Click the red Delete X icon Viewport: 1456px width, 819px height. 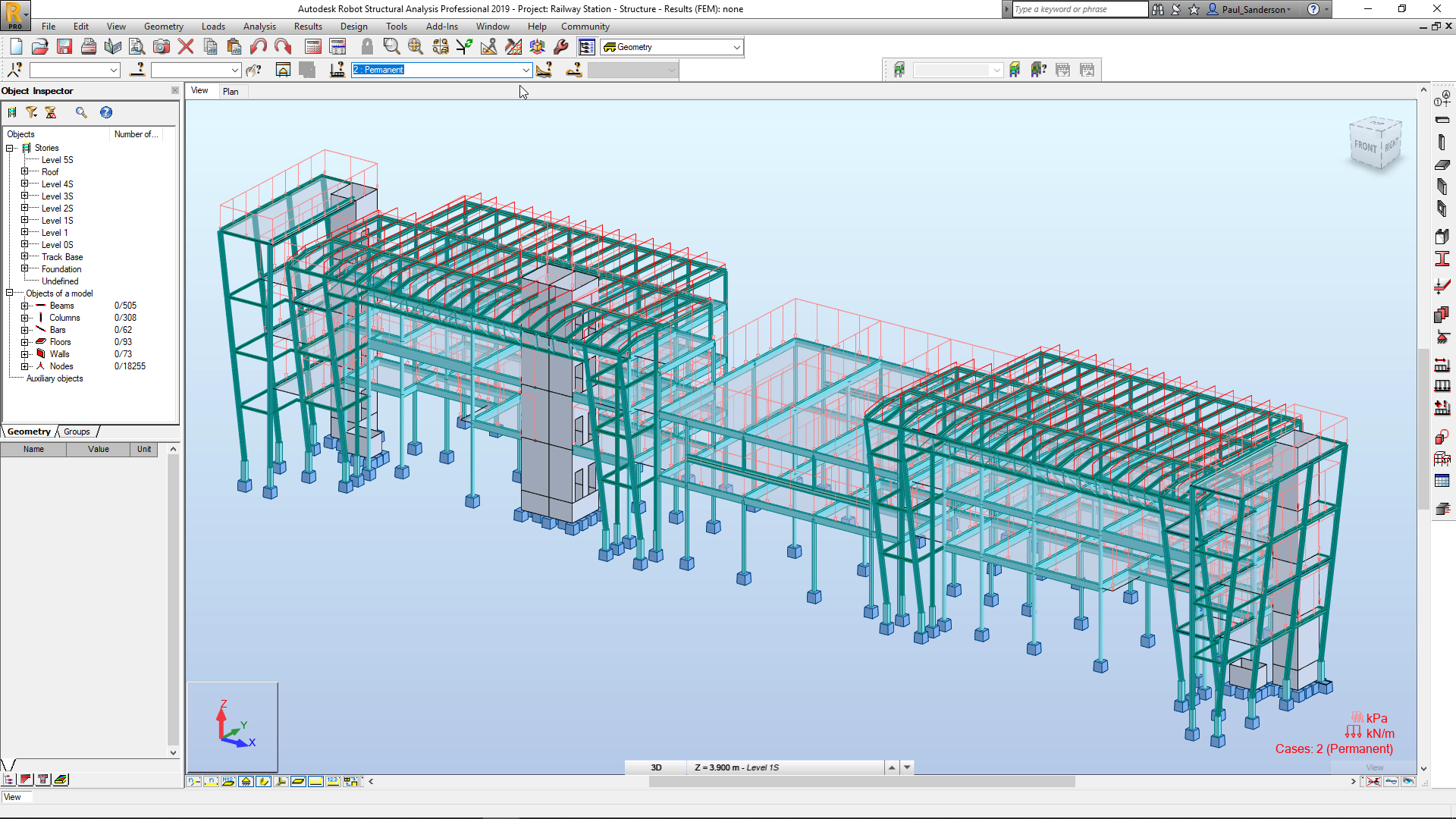click(x=186, y=47)
